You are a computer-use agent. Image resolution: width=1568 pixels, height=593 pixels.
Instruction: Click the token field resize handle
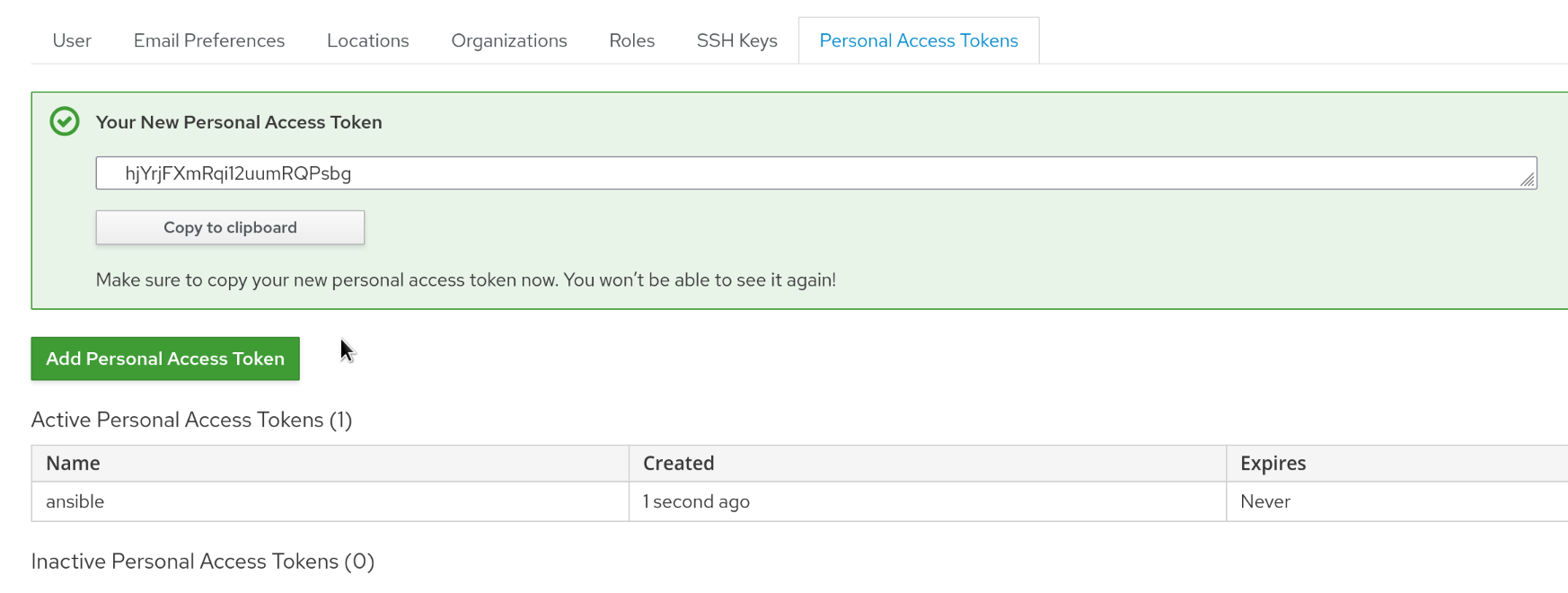1528,180
